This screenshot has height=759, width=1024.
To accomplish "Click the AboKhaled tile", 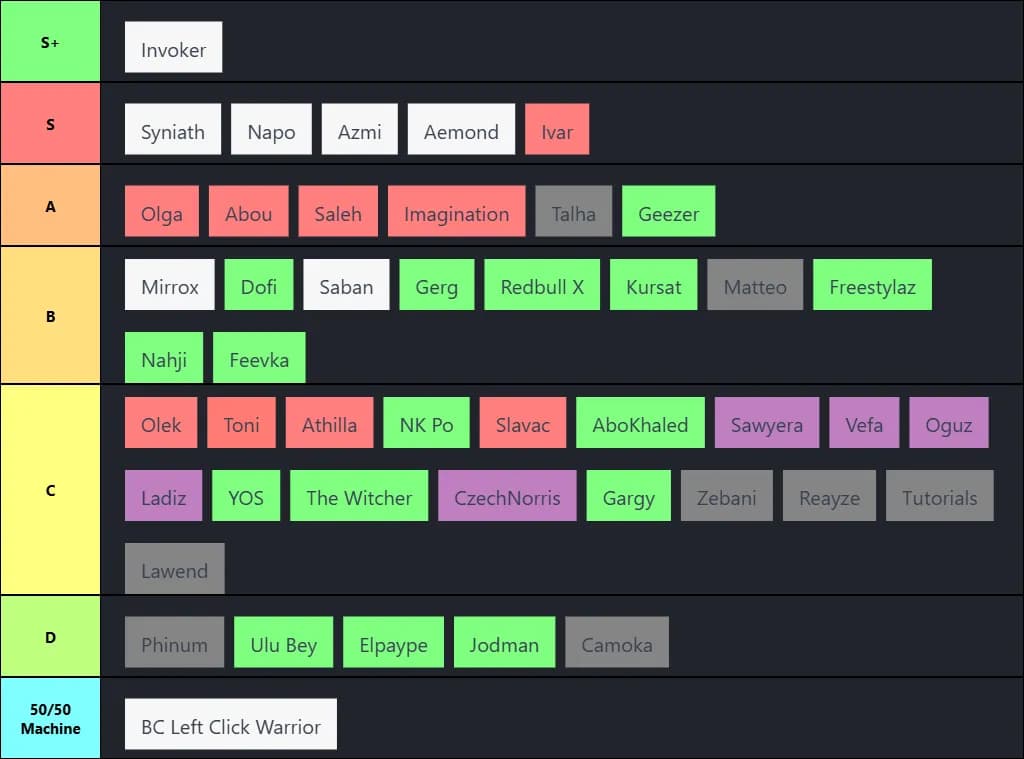I will (640, 423).
